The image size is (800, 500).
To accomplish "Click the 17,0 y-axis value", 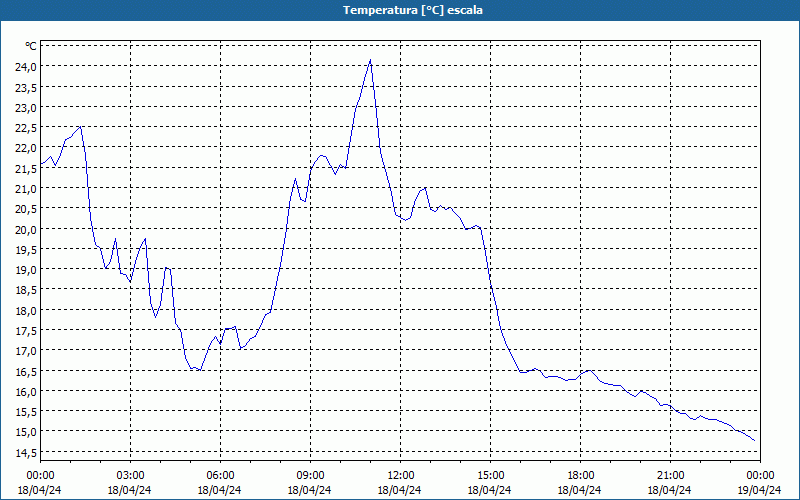I will tap(27, 350).
